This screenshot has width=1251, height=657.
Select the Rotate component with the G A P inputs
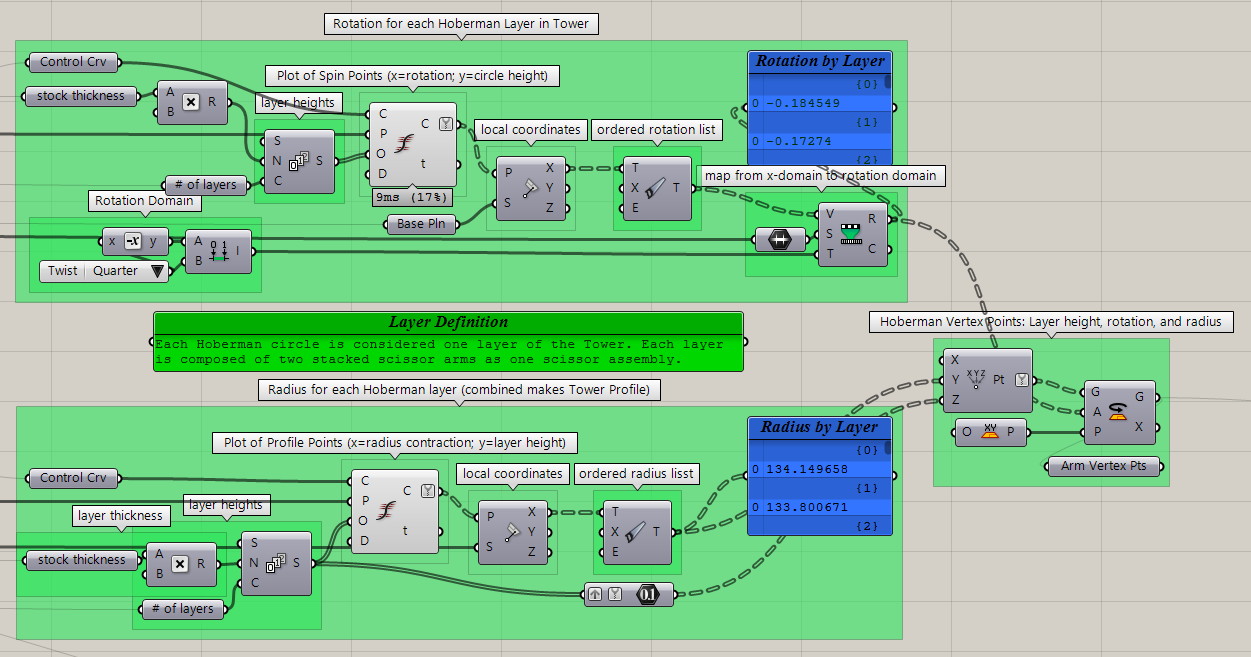1120,412
